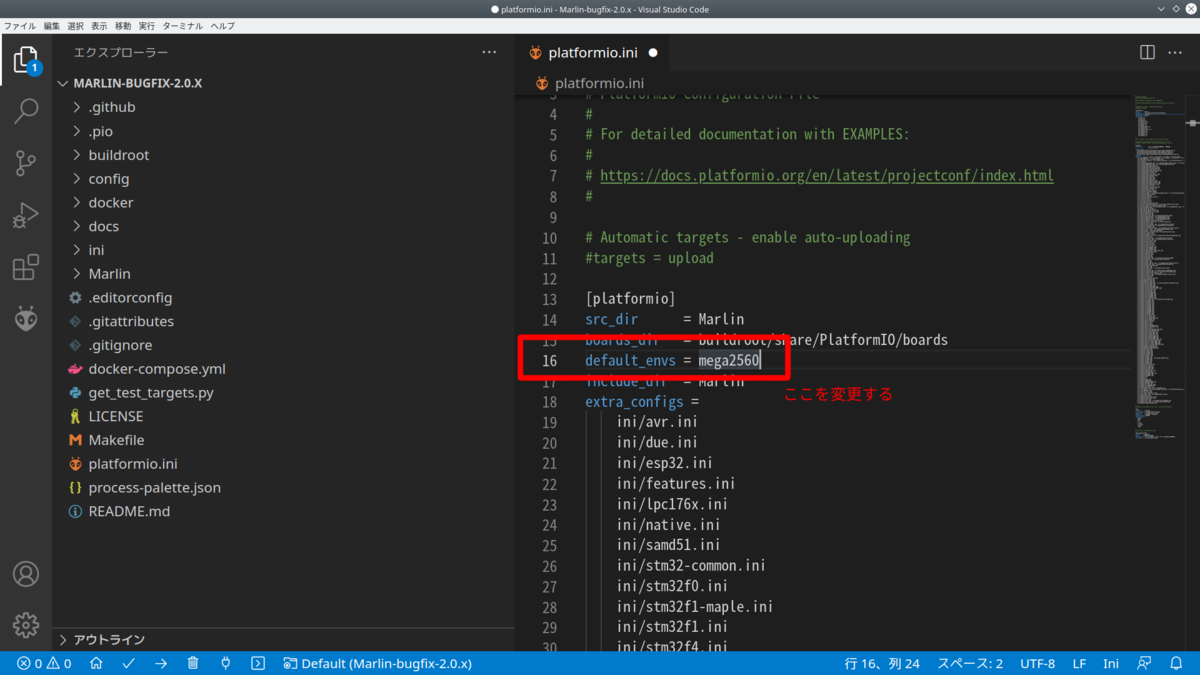Click the feedback icon in status bar
This screenshot has height=675, width=1200.
coord(1144,663)
